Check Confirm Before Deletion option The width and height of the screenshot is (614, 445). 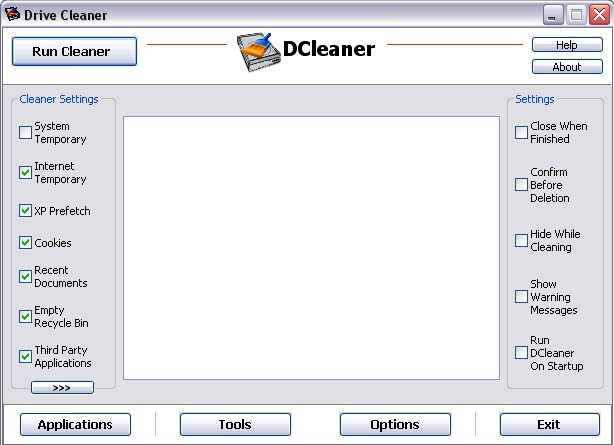(521, 185)
